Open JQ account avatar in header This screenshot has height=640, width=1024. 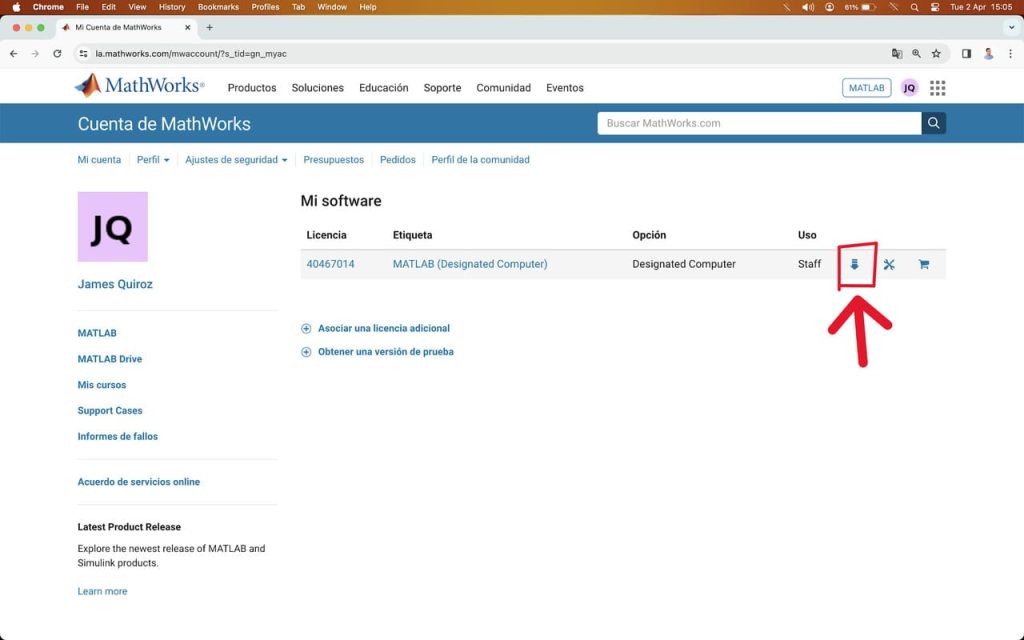click(x=909, y=88)
